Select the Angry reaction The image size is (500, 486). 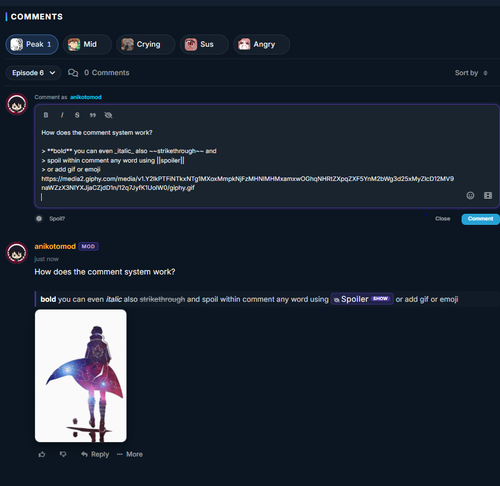coord(261,44)
